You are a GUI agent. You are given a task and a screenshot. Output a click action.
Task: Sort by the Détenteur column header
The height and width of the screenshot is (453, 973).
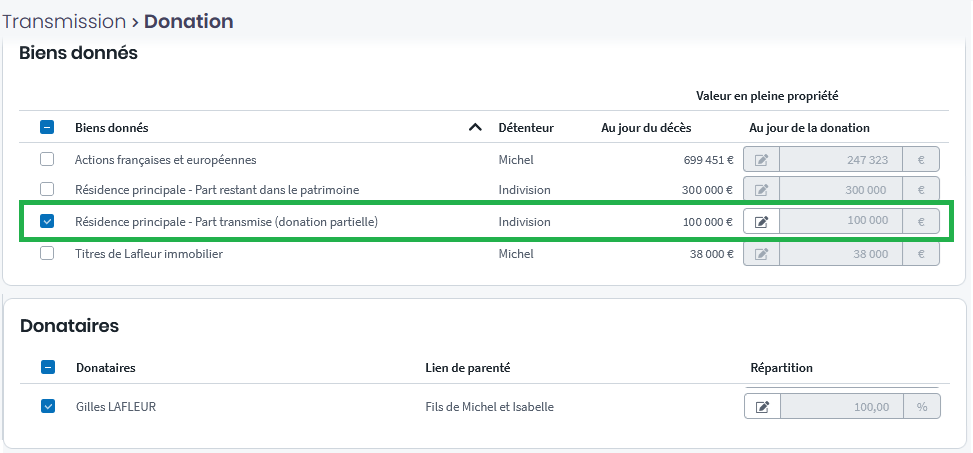[526, 128]
